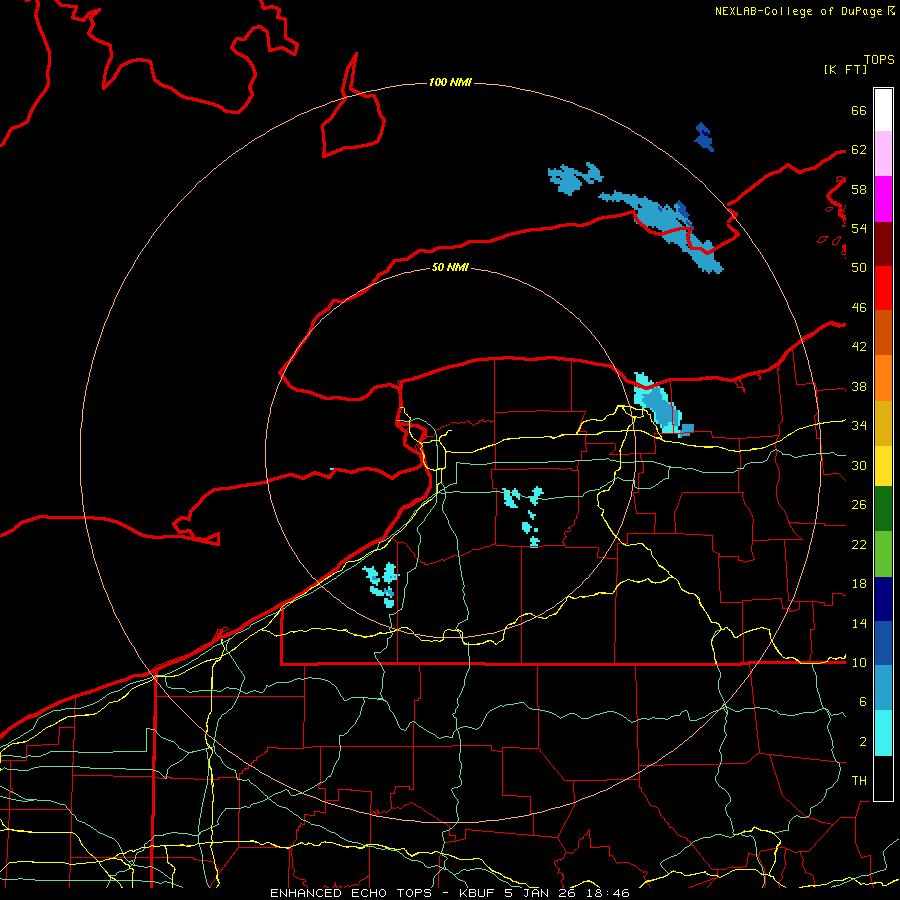Click the 'TOPS' legend heading
Image resolution: width=900 pixels, height=900 pixels.
coord(879,60)
